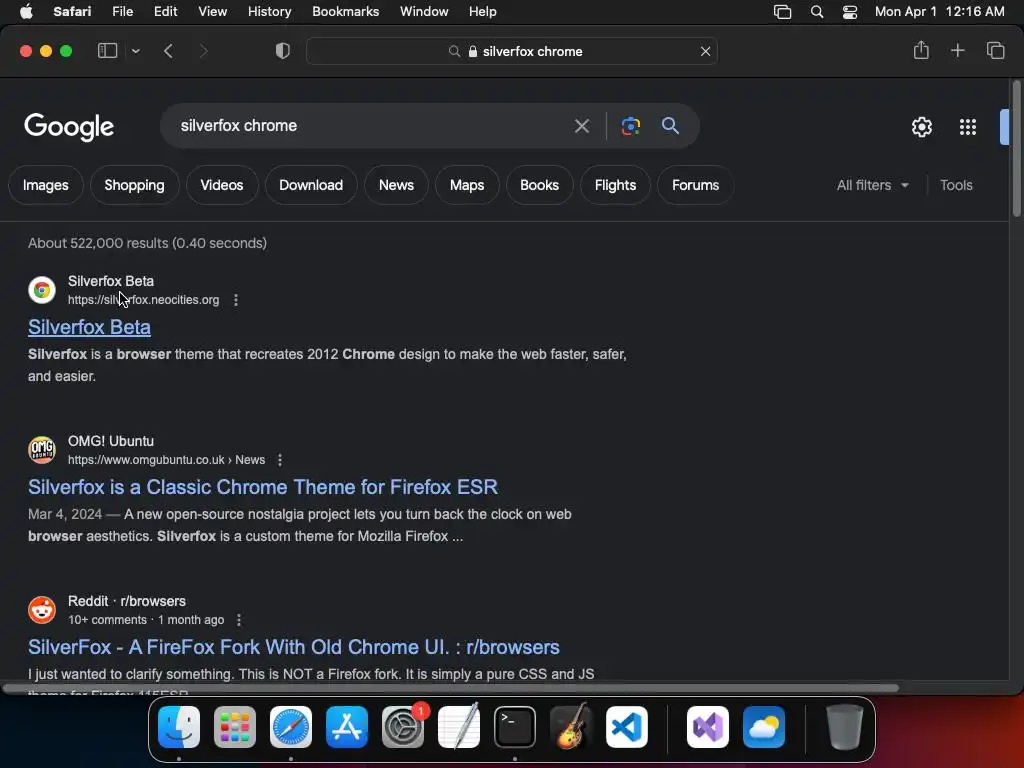Search by image with Google Lens
The width and height of the screenshot is (1024, 768).
(630, 126)
